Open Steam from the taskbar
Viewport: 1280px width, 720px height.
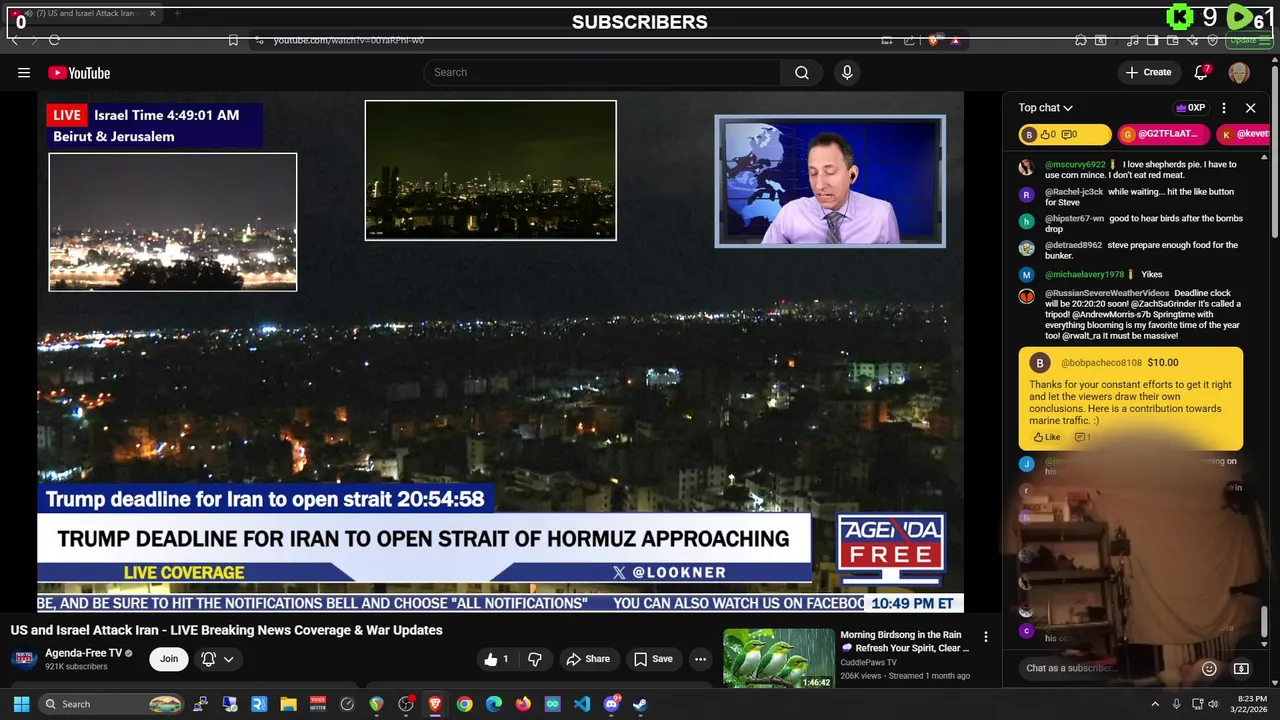(x=640, y=704)
